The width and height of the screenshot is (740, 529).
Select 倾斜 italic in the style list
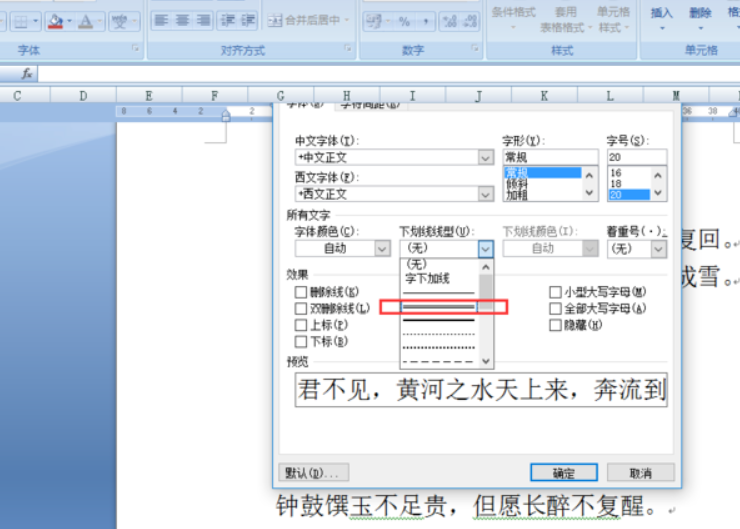point(516,184)
